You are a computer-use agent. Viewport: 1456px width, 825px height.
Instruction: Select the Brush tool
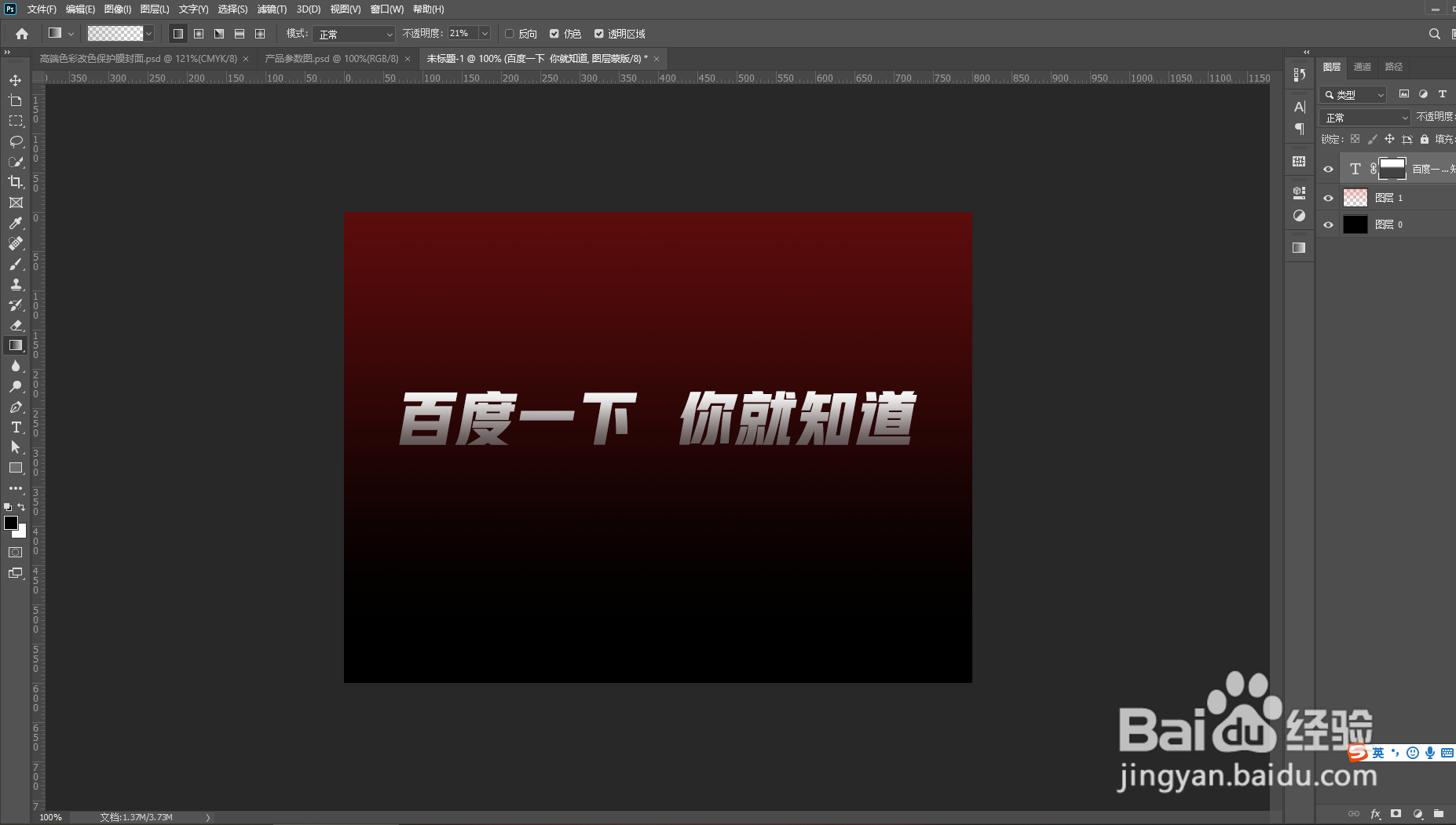click(x=15, y=264)
